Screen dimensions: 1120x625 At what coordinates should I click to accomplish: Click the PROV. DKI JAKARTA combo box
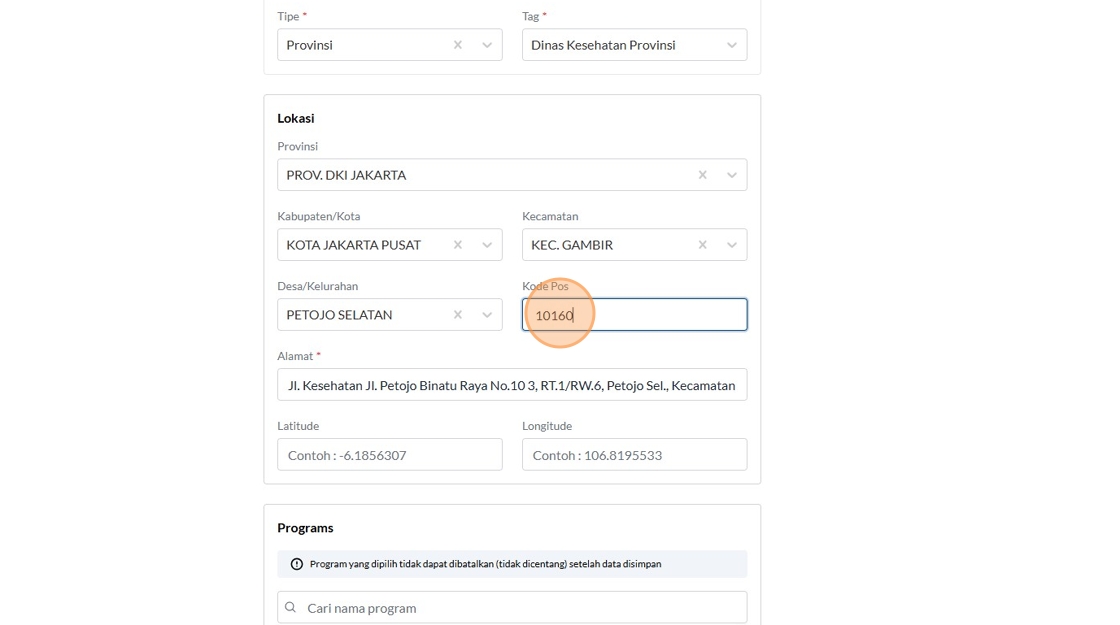[480, 175]
